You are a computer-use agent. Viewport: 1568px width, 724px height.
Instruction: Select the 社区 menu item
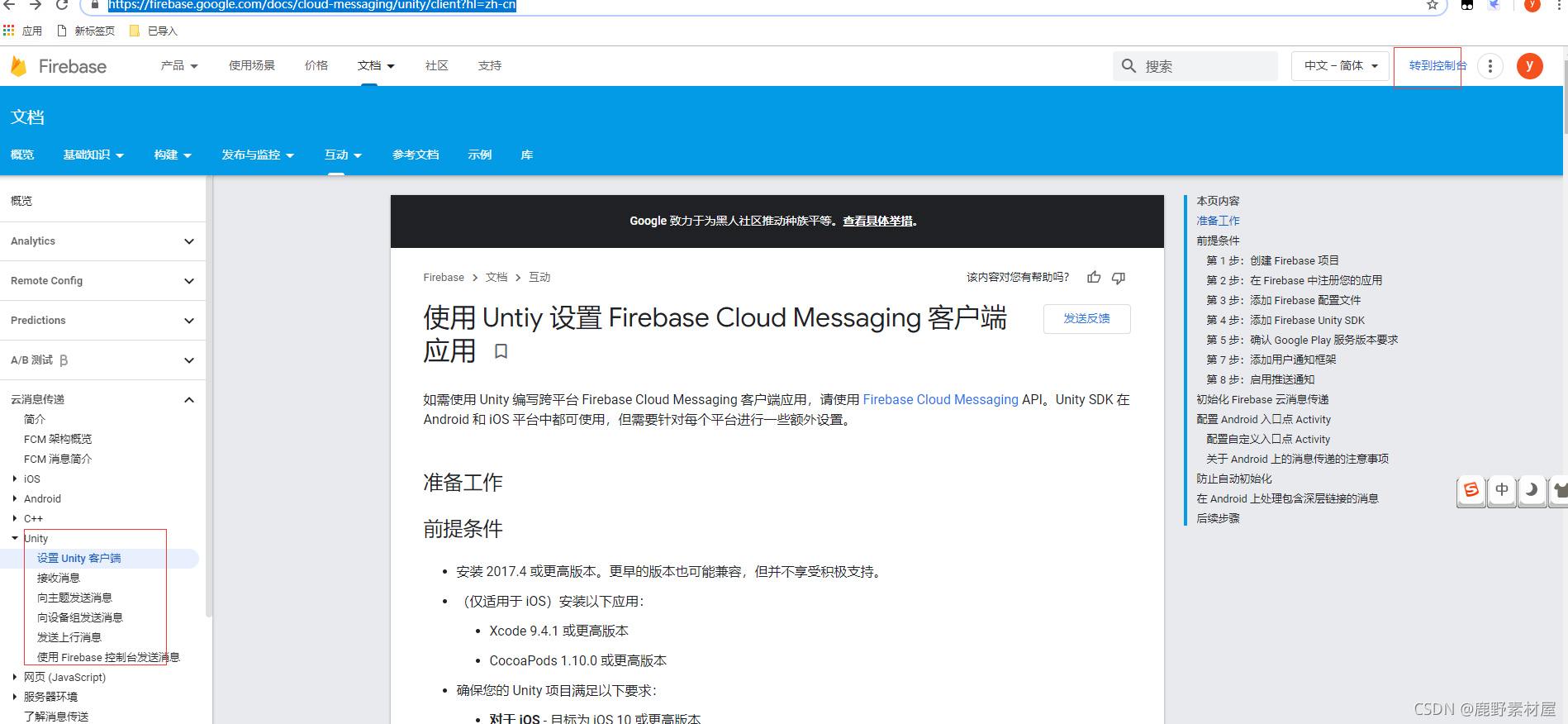437,65
